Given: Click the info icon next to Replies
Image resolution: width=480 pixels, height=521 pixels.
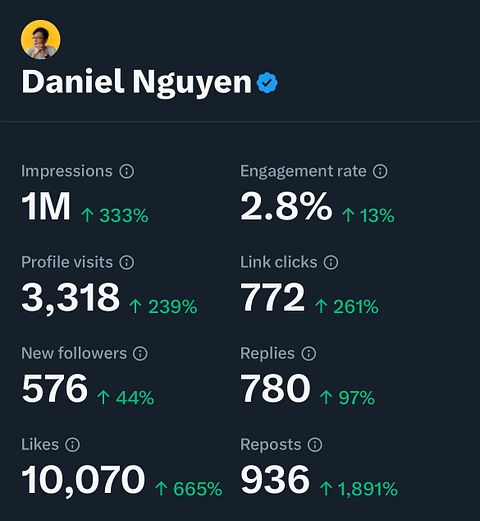Looking at the screenshot, I should (x=309, y=353).
